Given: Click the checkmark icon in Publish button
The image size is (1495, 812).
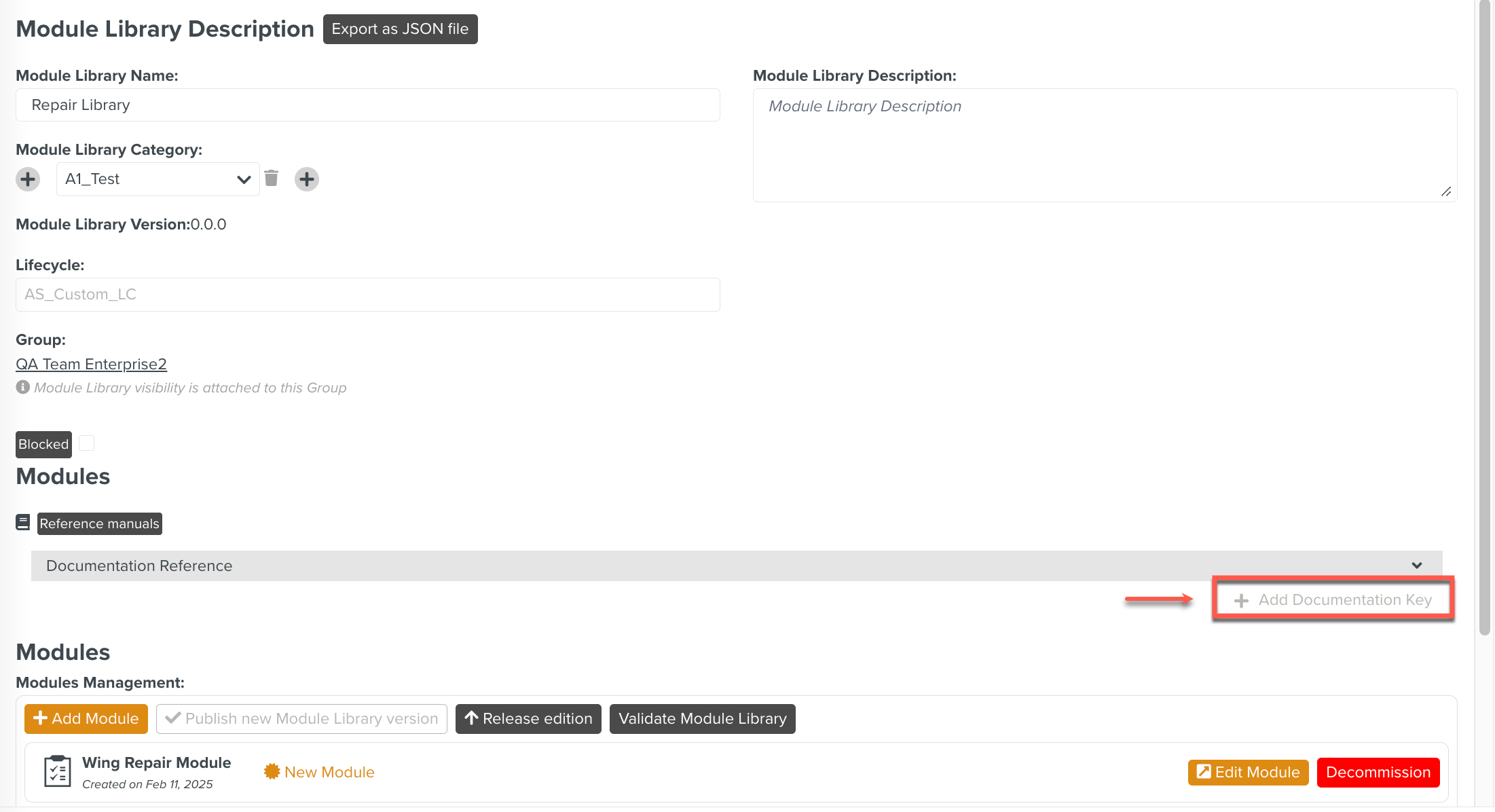Looking at the screenshot, I should [x=172, y=718].
